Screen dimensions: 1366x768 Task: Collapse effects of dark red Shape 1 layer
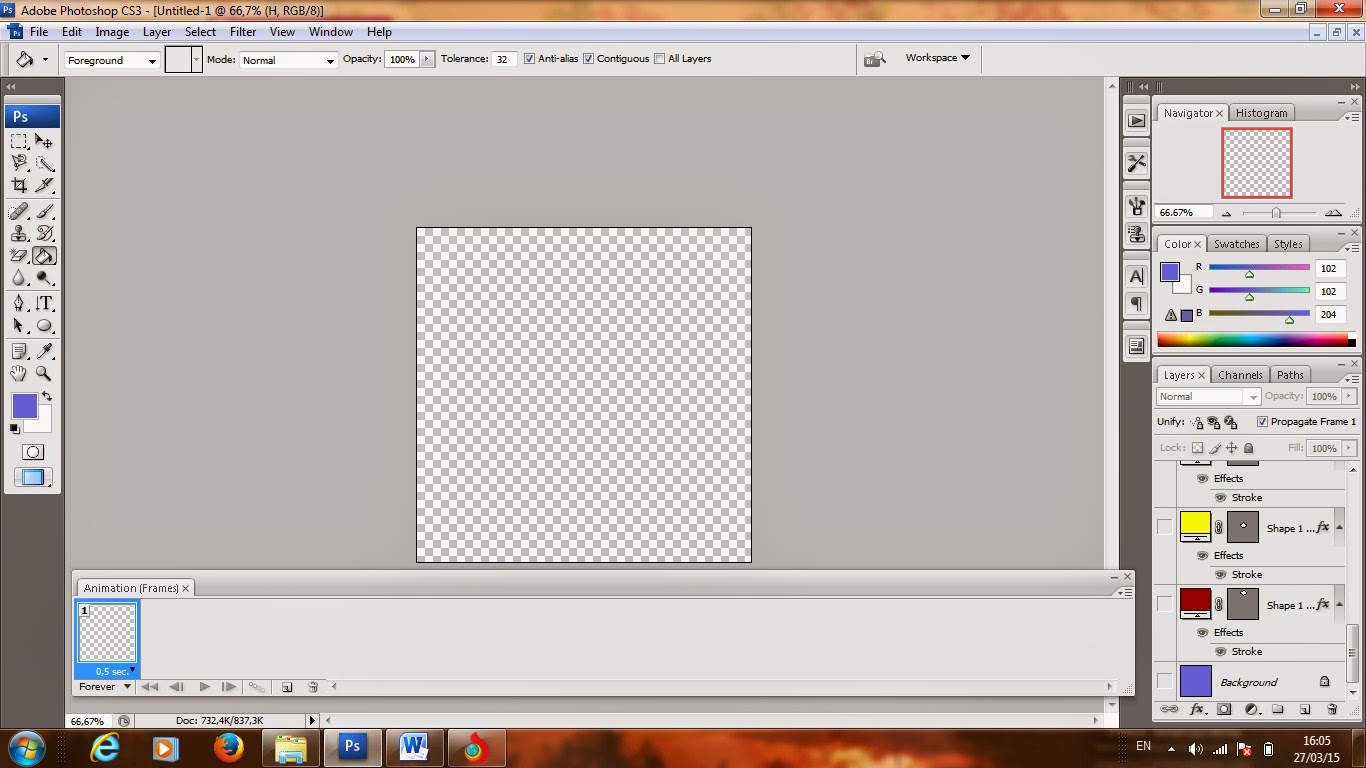click(x=1338, y=605)
